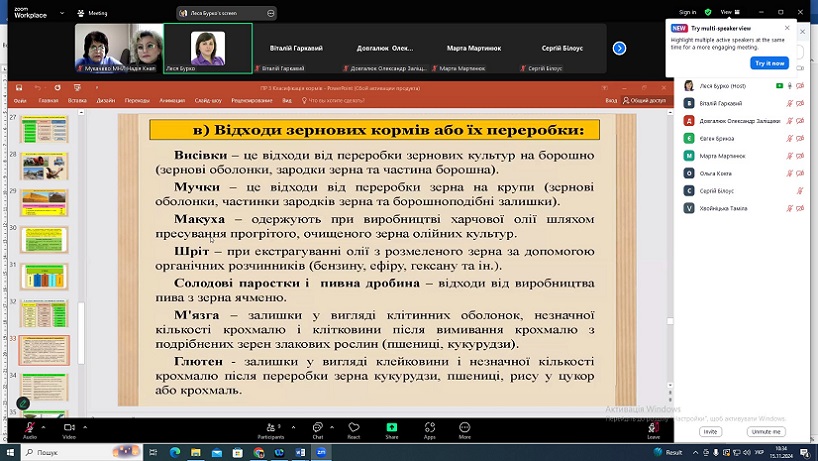Image resolution: width=818 pixels, height=461 pixels.
Task: Click the Undo icon in shared PowerPoint
Action: pos(38,88)
